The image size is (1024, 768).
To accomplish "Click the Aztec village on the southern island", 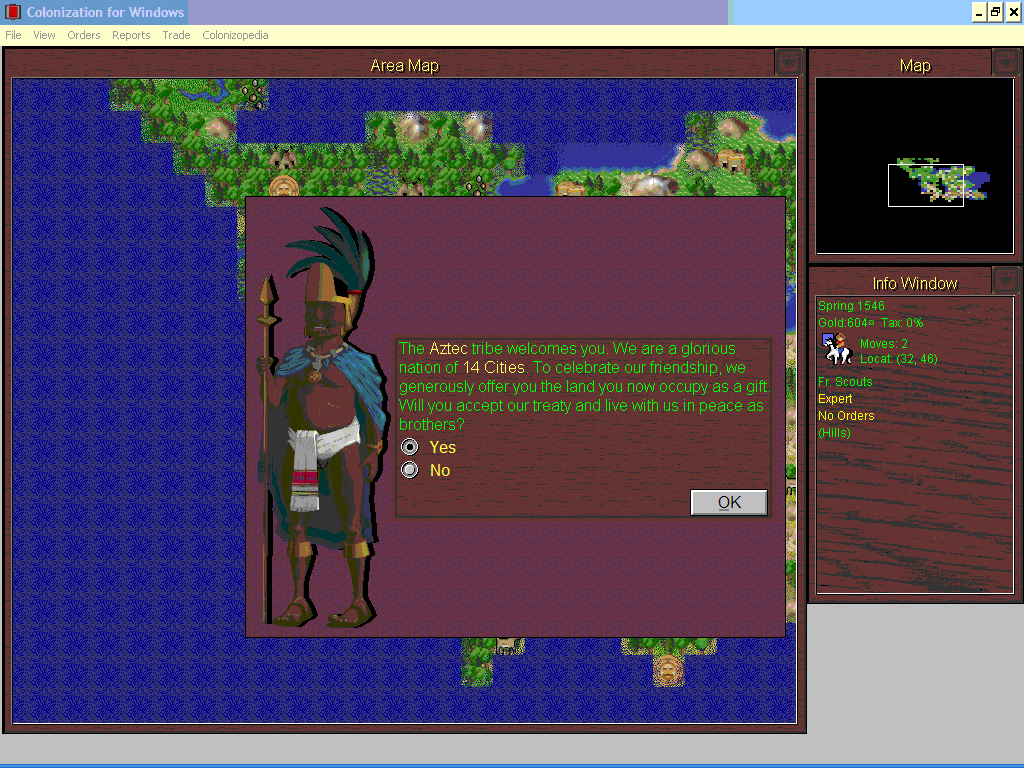I will click(x=667, y=670).
